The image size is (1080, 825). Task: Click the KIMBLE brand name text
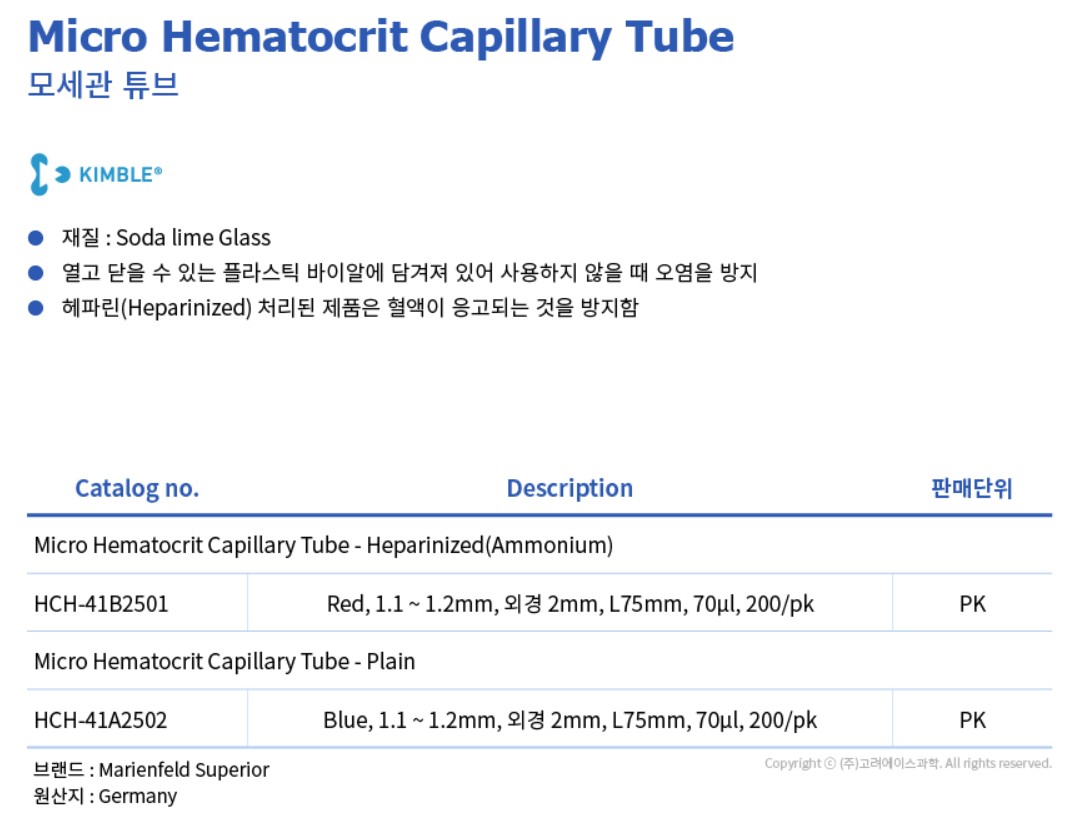click(121, 175)
